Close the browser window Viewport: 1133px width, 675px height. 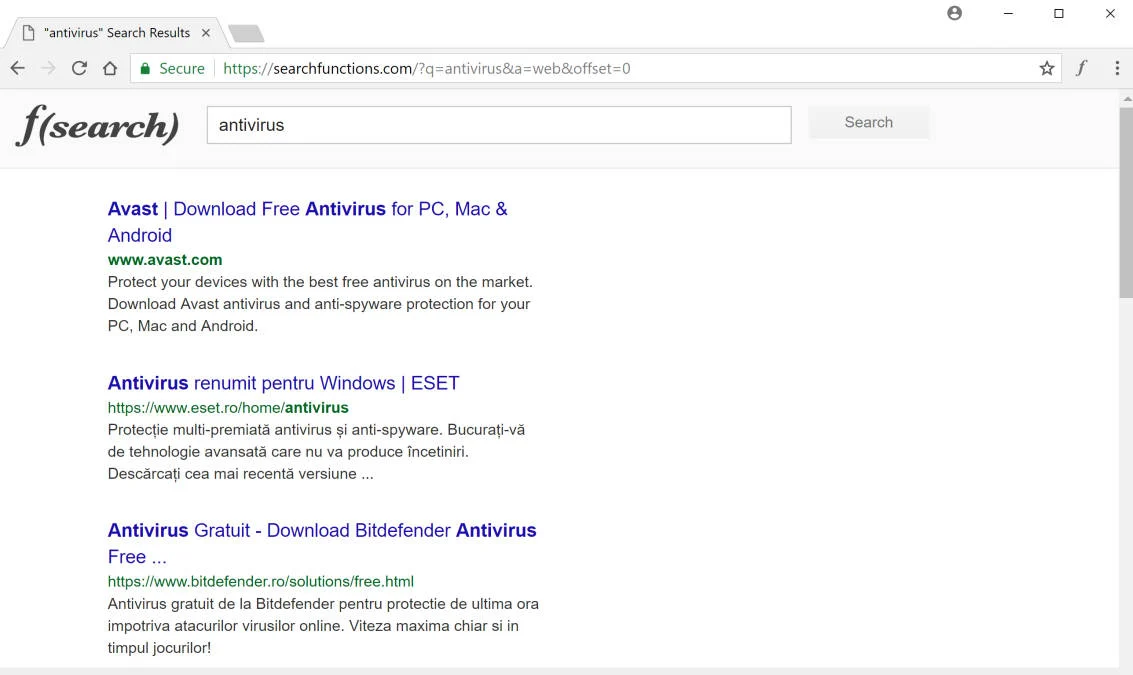click(1110, 13)
